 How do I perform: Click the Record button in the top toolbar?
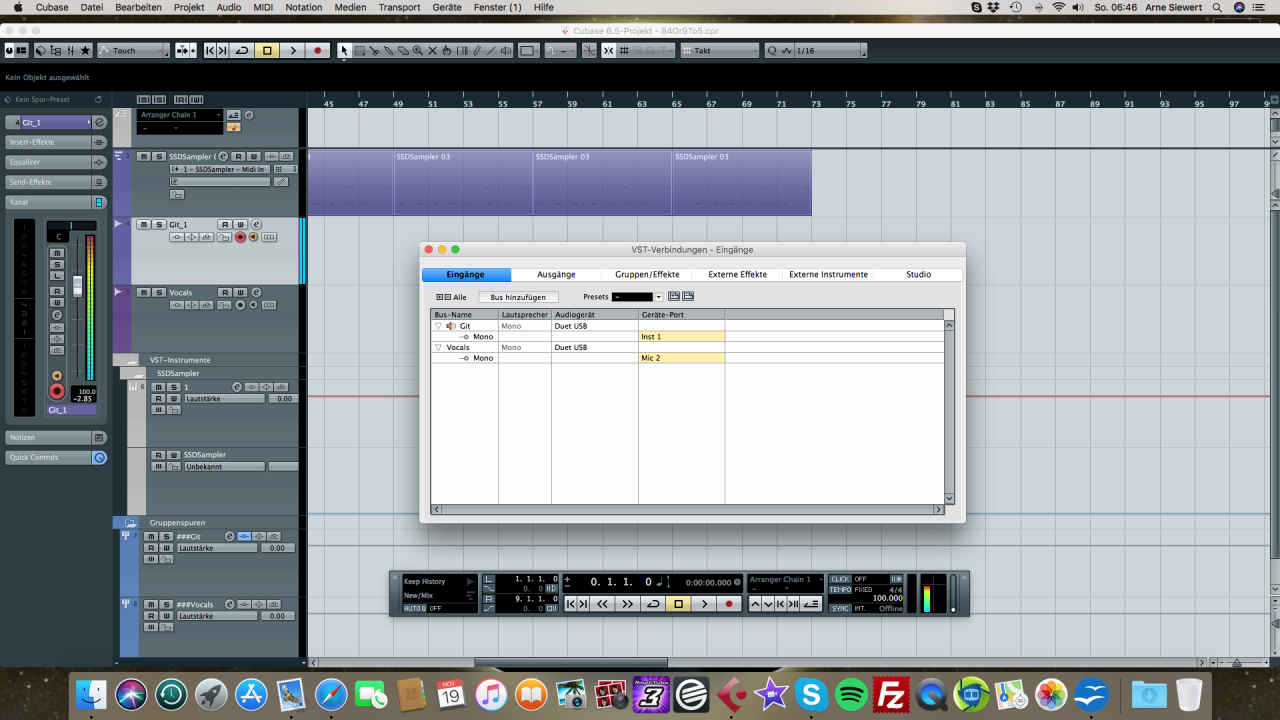click(318, 51)
